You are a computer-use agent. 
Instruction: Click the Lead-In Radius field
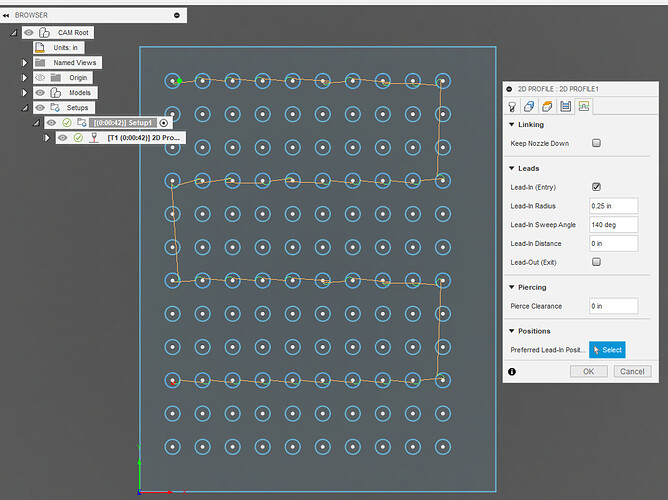(613, 206)
